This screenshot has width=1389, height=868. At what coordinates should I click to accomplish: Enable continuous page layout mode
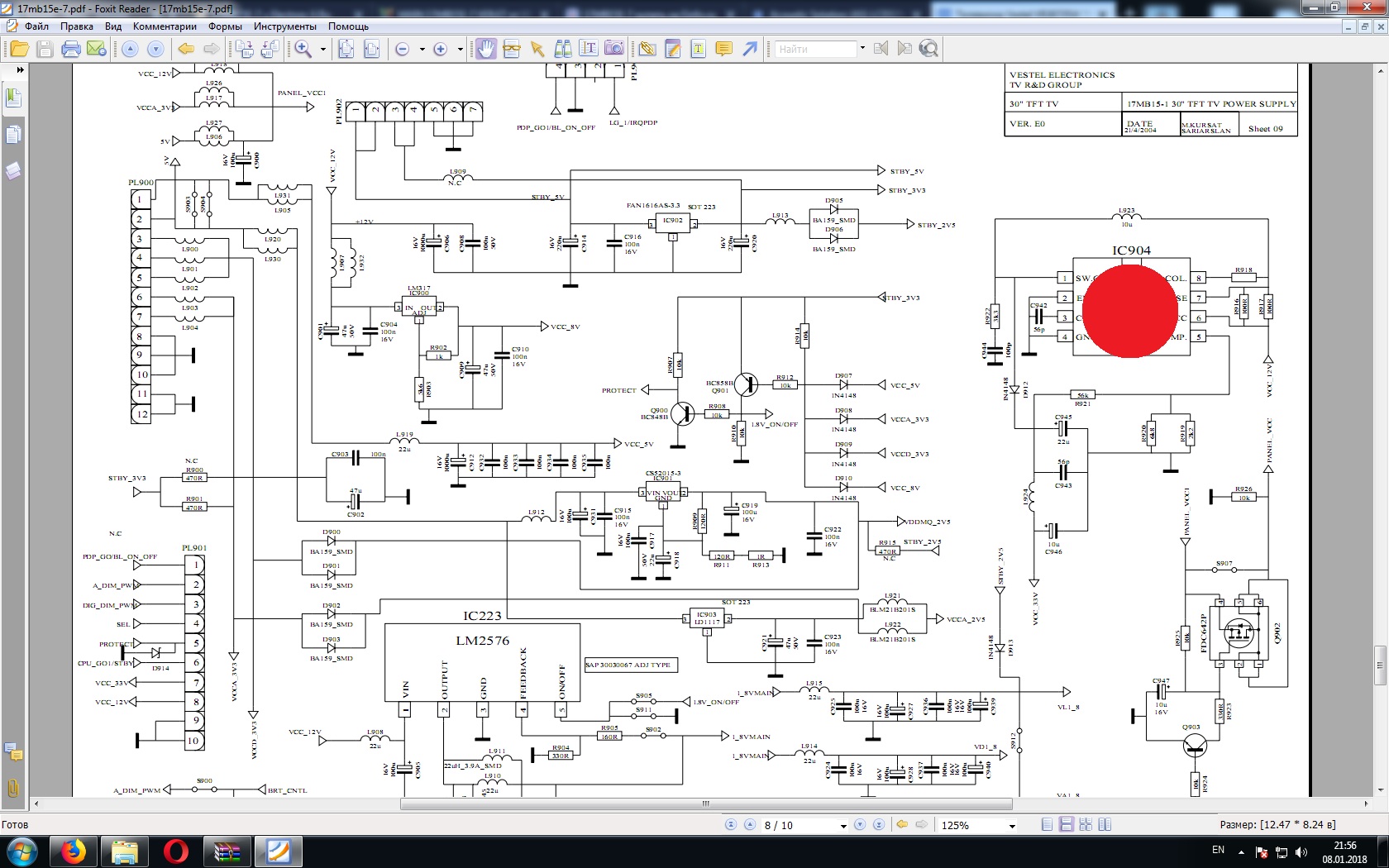[1067, 825]
